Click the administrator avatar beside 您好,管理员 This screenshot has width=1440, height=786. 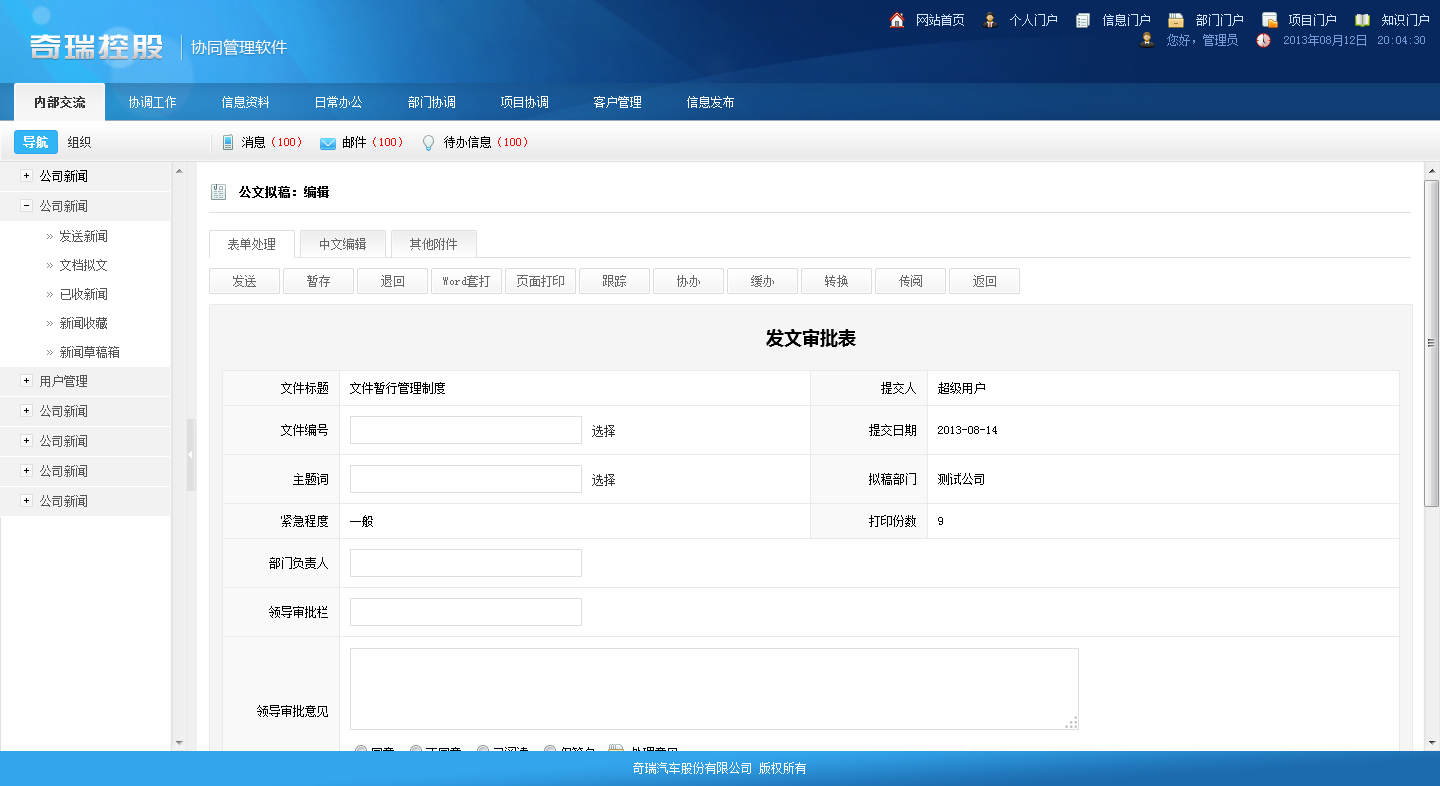(x=1148, y=40)
